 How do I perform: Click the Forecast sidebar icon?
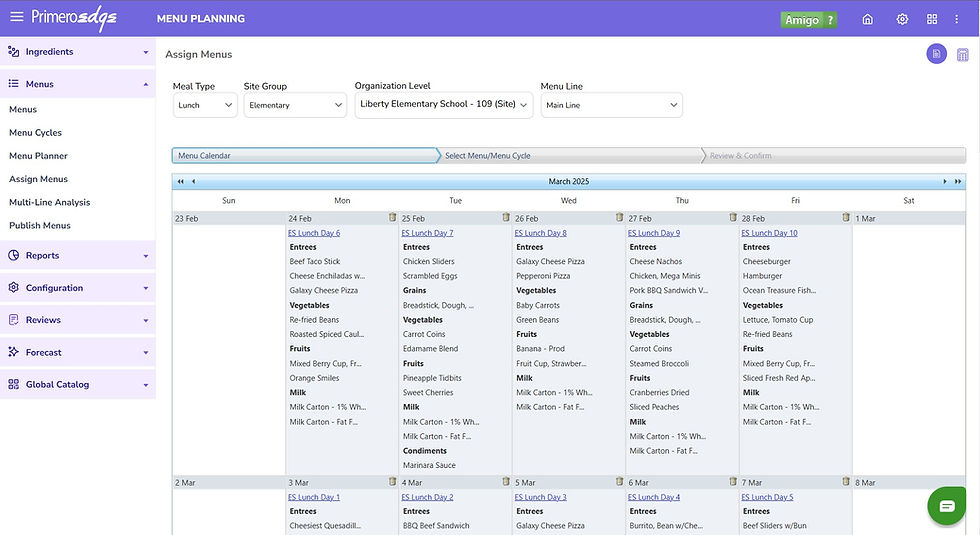click(x=13, y=352)
